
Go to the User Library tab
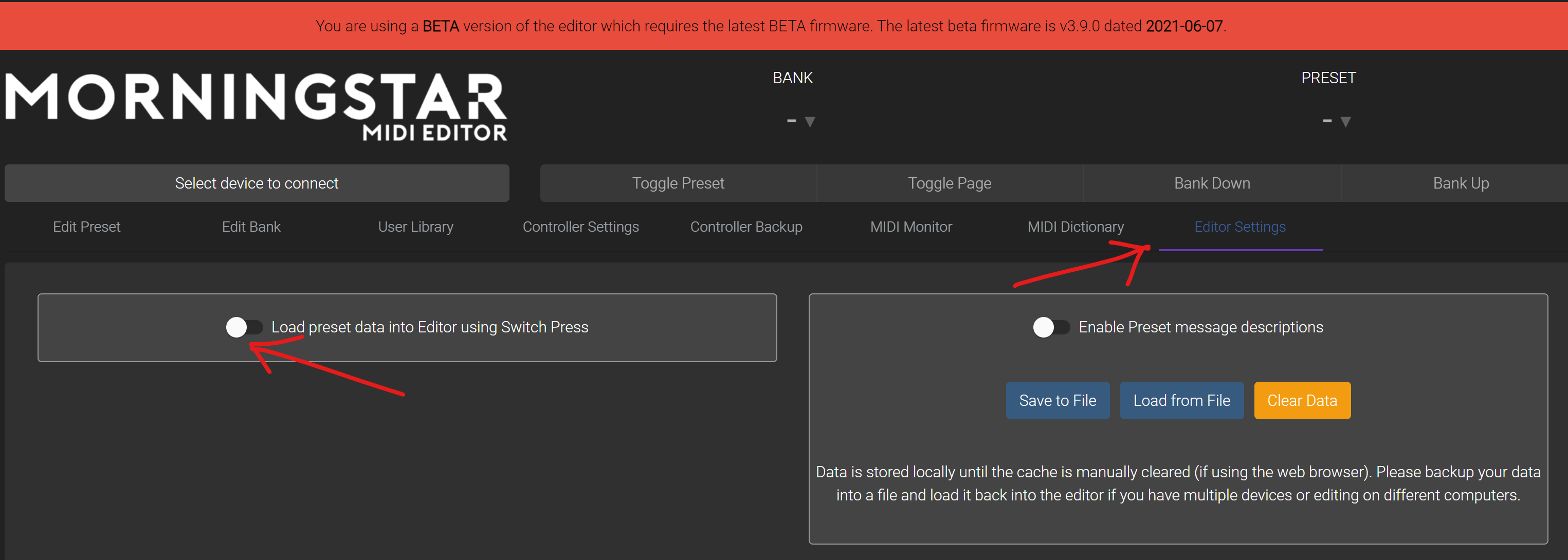pos(415,227)
